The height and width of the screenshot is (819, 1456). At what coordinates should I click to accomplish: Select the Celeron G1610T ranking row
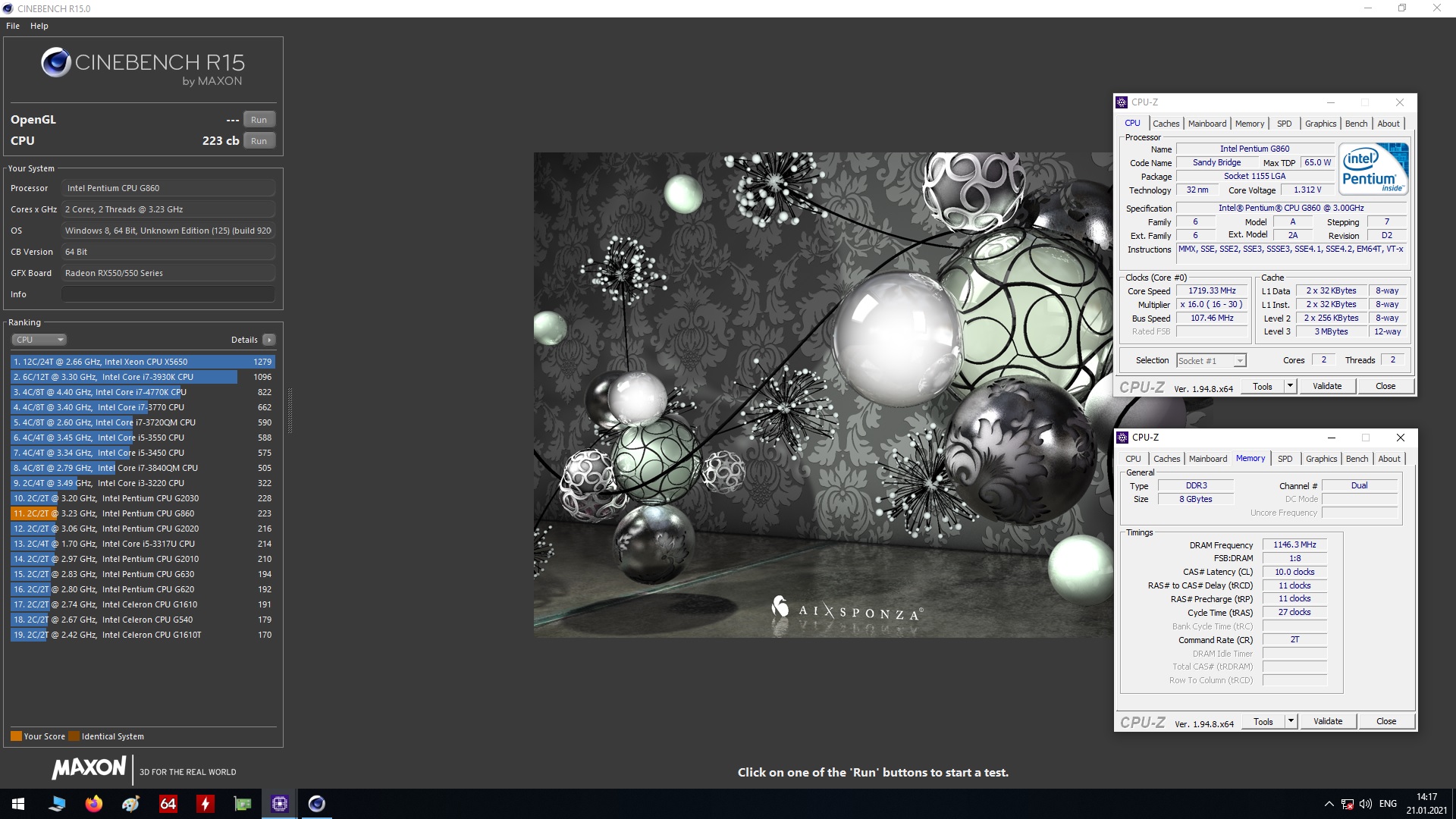[x=143, y=635]
